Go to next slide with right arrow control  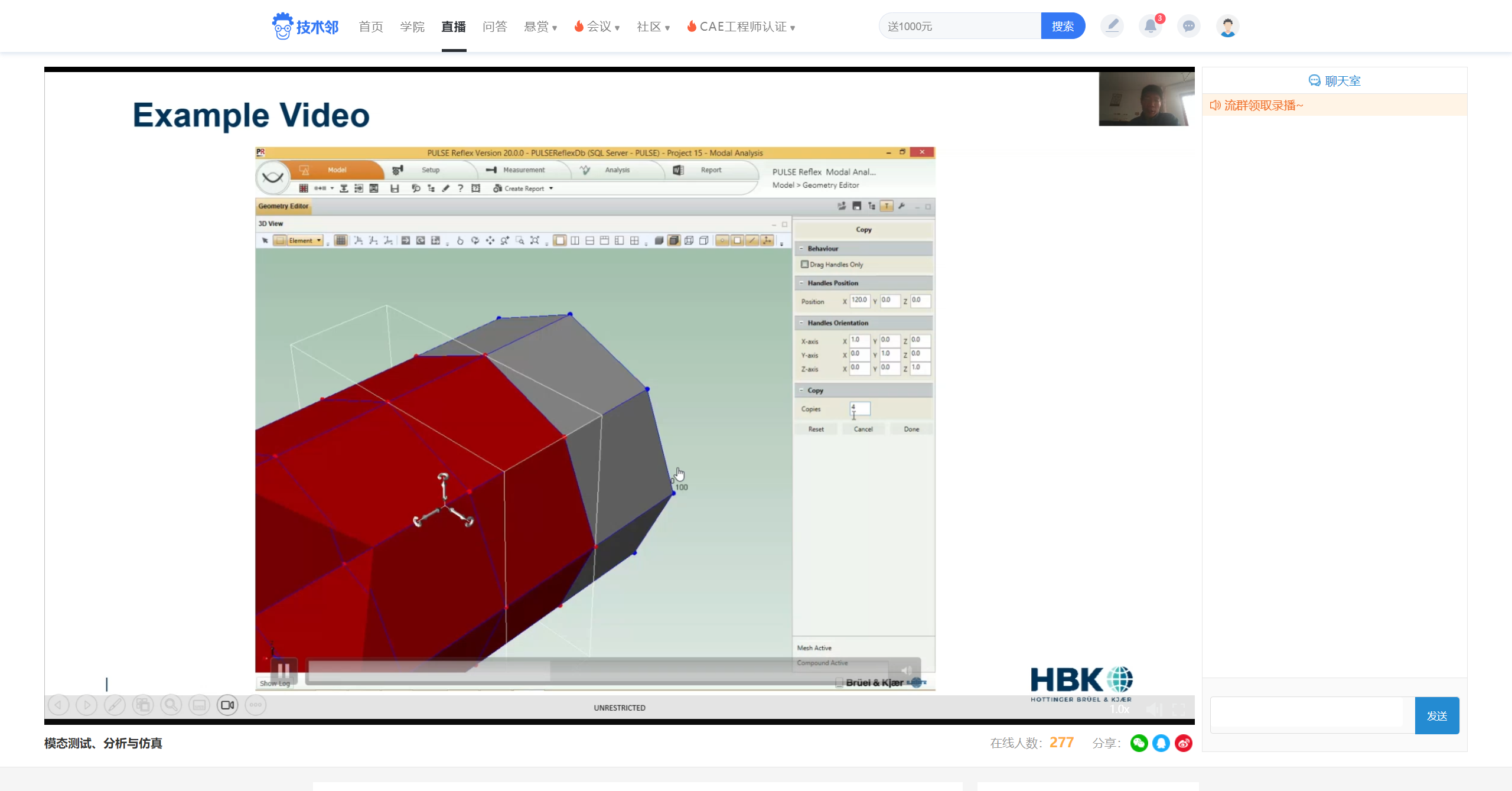87,705
